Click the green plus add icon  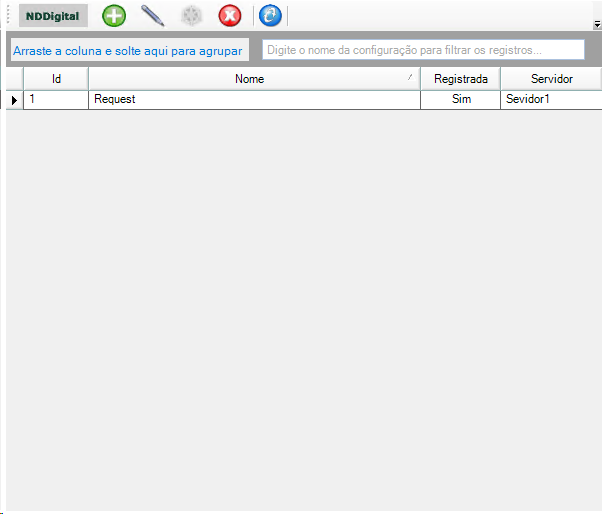click(114, 16)
